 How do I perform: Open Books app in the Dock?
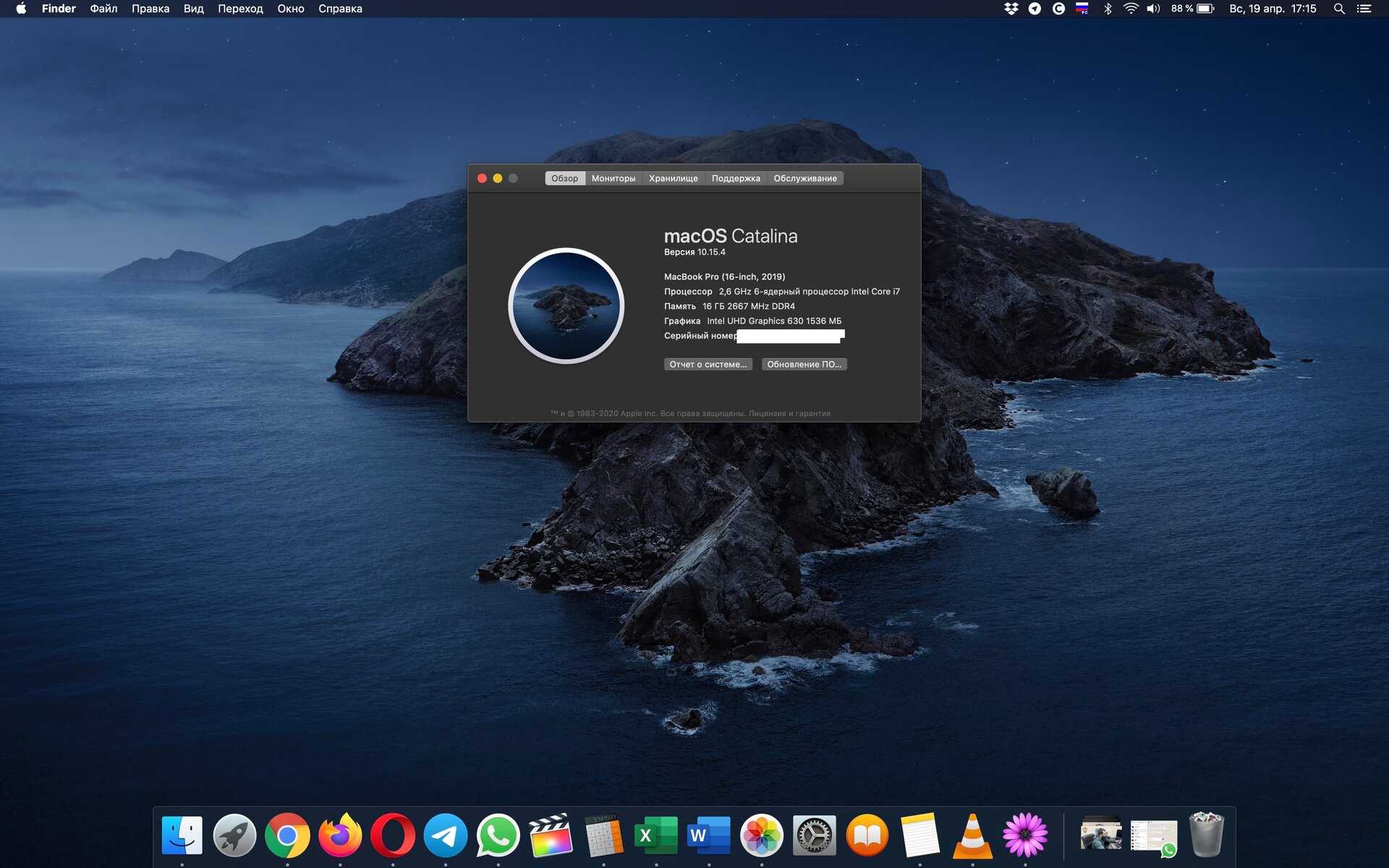[867, 835]
